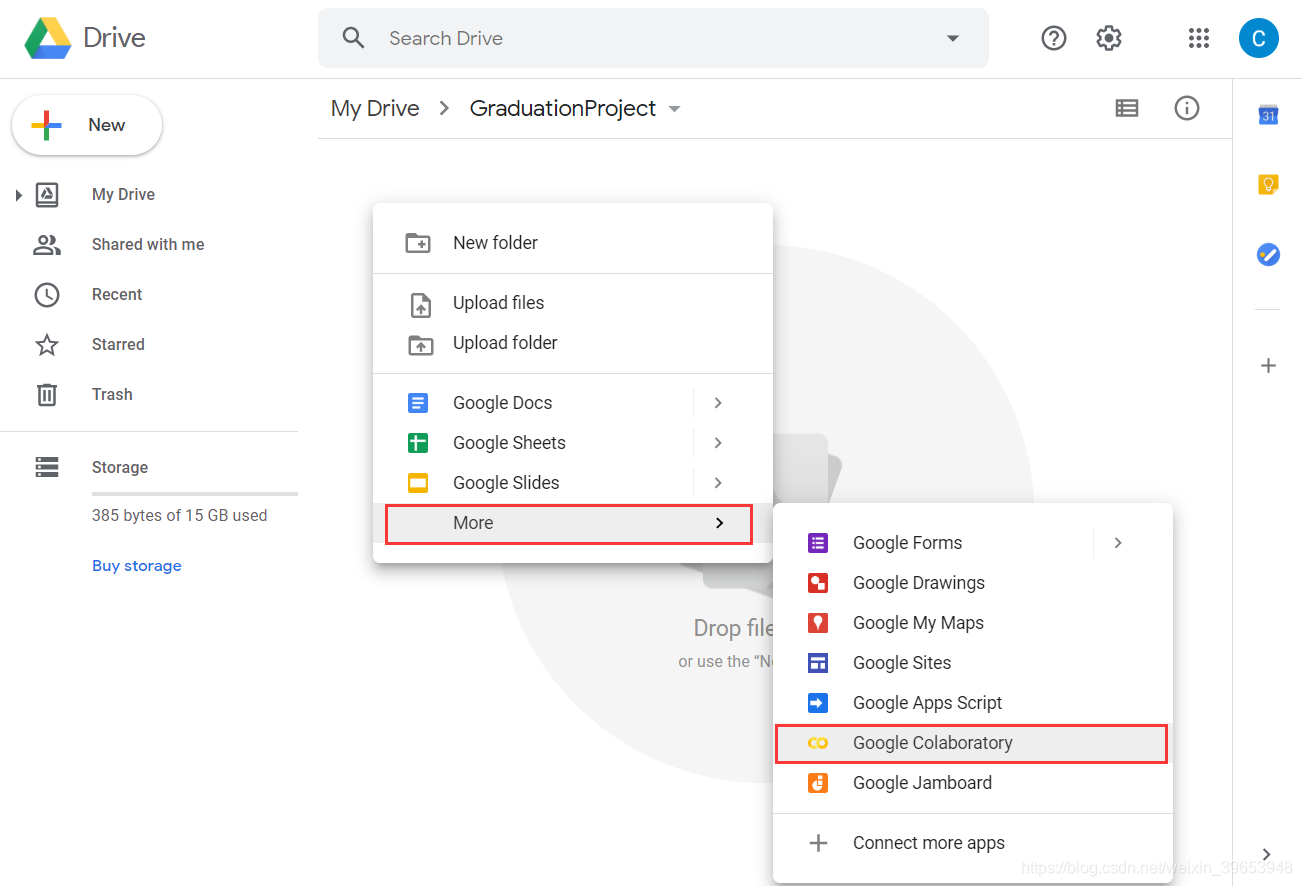Choose Upload folder in the menu
Screen dimensions: 1302x886
[x=573, y=343]
